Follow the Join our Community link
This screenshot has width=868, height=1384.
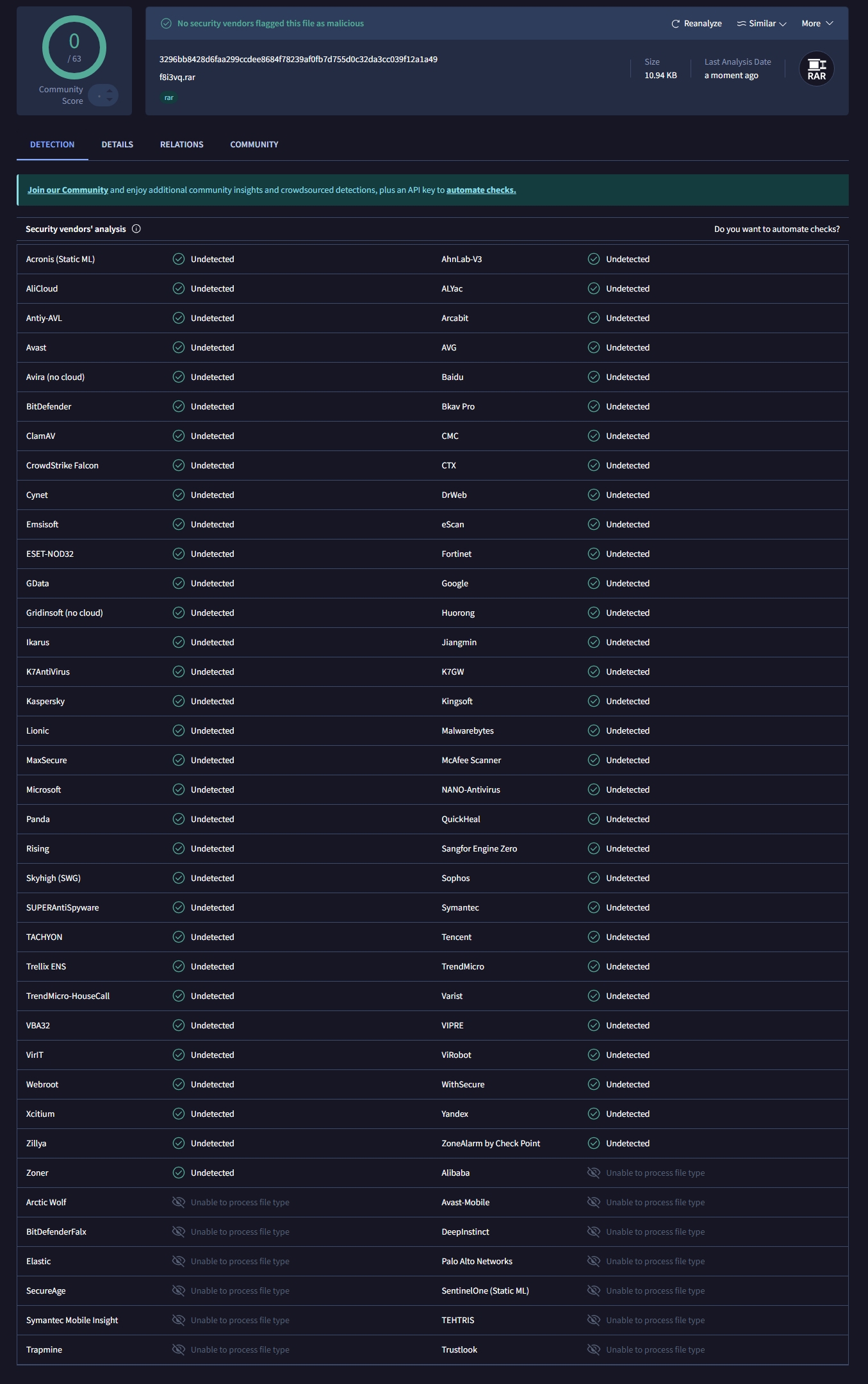(x=67, y=190)
